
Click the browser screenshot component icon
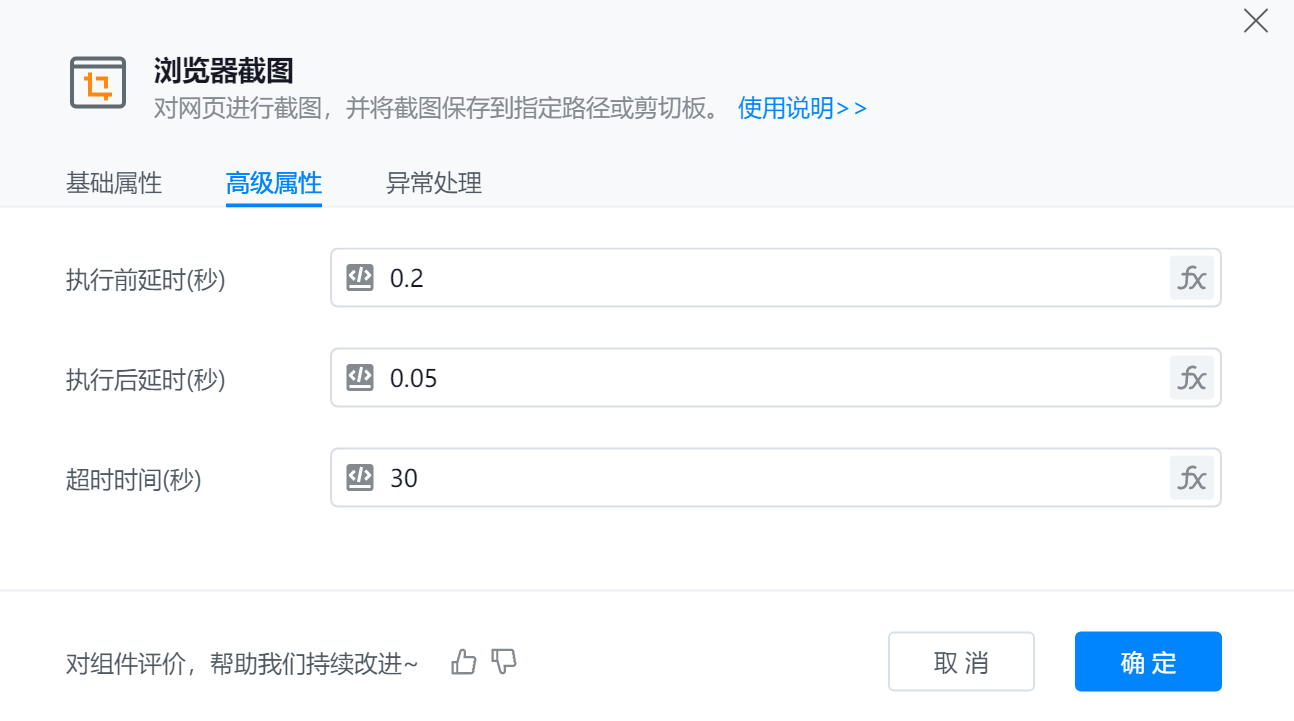[98, 83]
